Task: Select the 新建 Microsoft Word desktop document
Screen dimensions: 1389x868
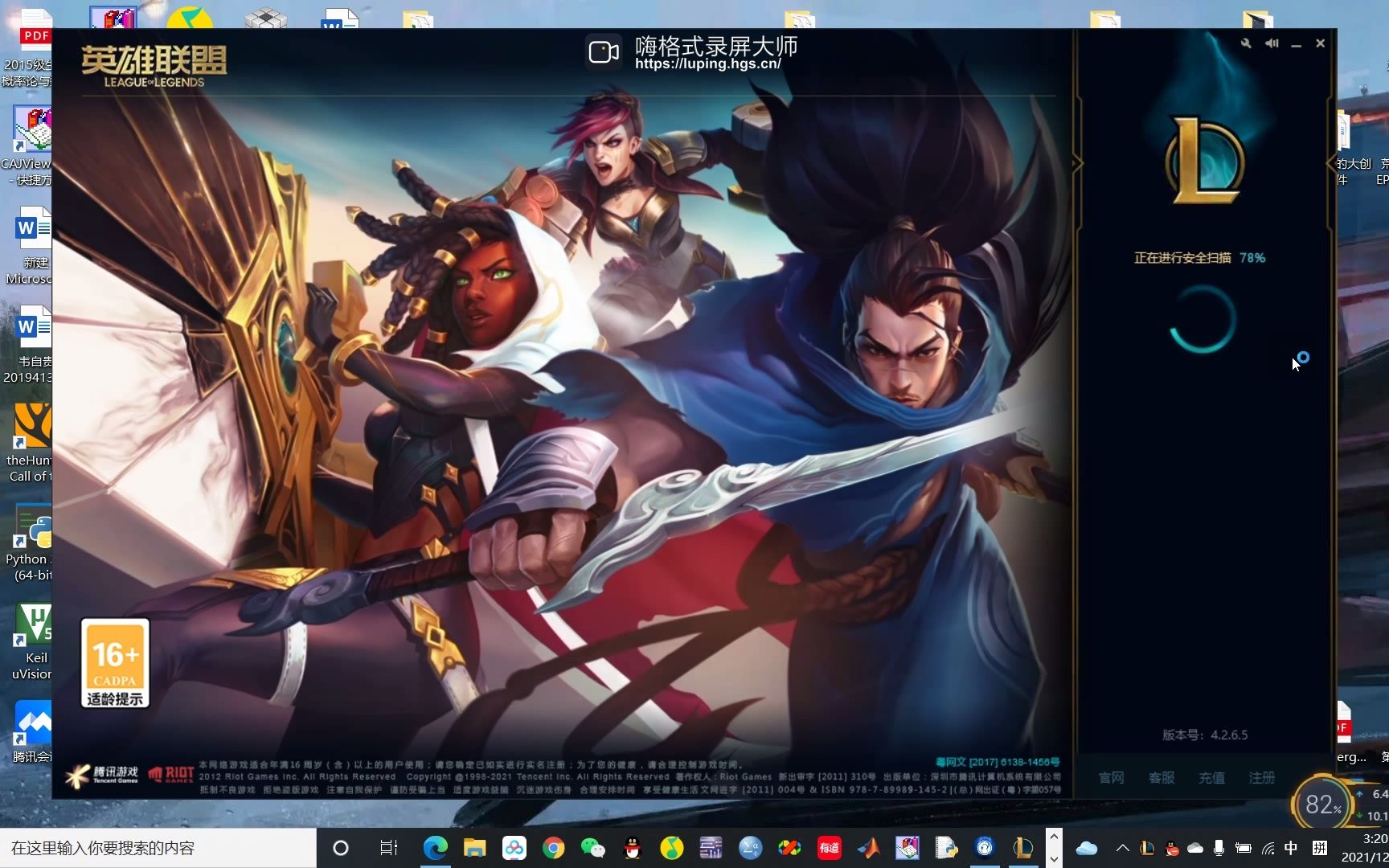Action: [x=31, y=245]
